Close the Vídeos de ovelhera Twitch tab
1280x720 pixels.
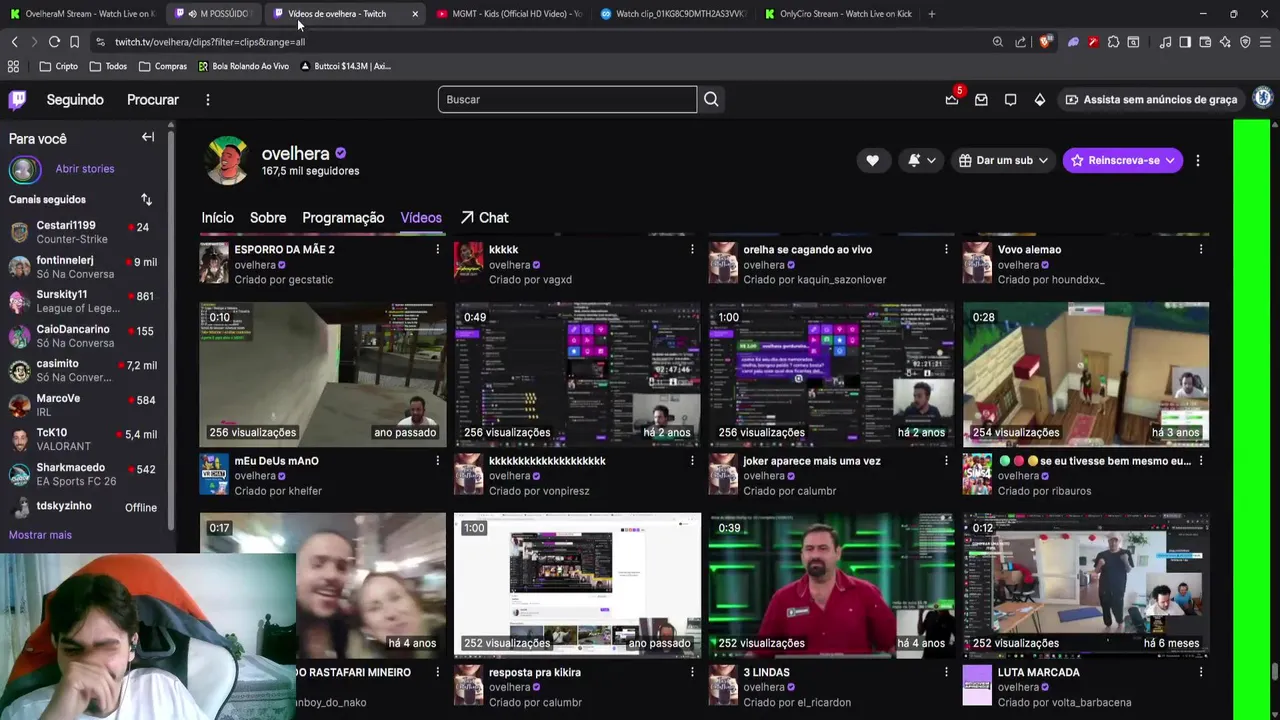pos(415,14)
